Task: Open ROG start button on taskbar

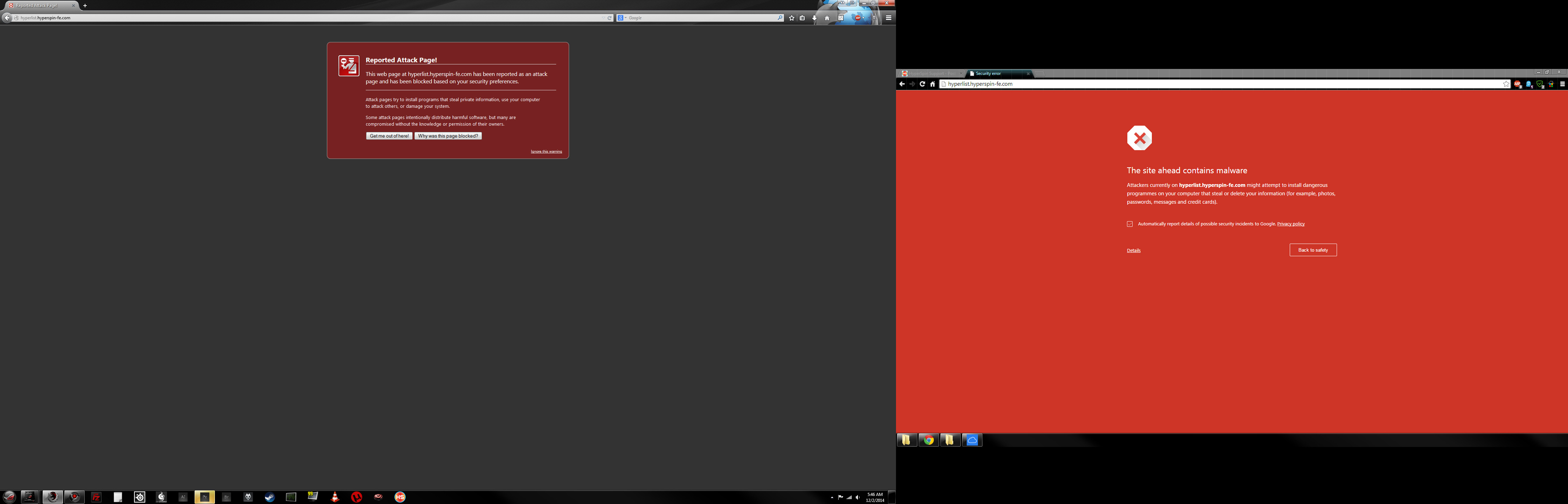Action: tap(10, 497)
